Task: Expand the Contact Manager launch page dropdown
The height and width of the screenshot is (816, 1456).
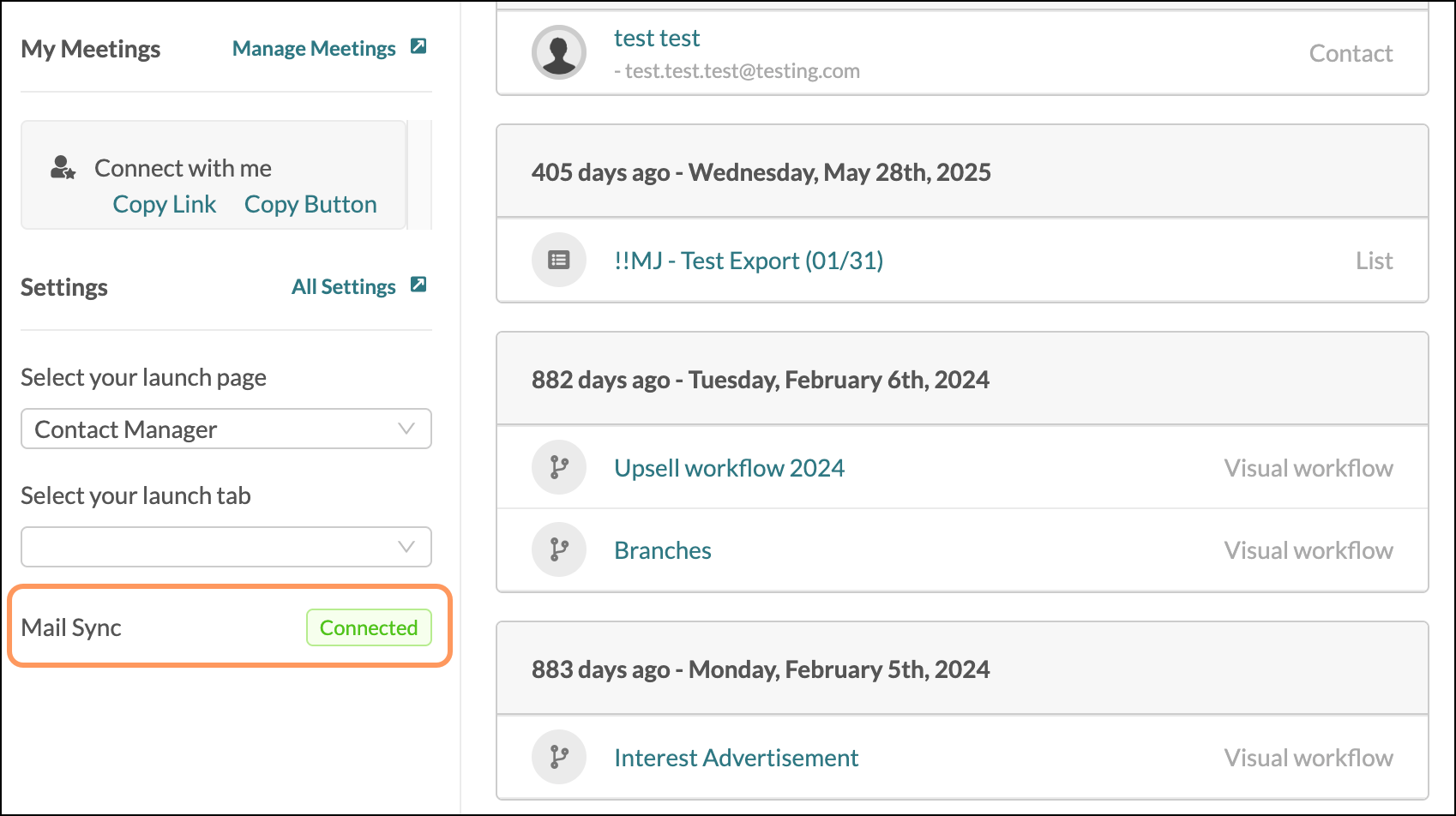Action: (226, 429)
